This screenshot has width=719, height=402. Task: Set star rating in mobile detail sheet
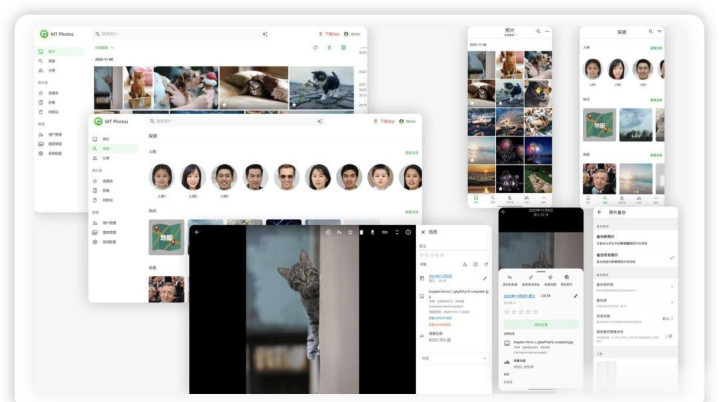point(521,312)
